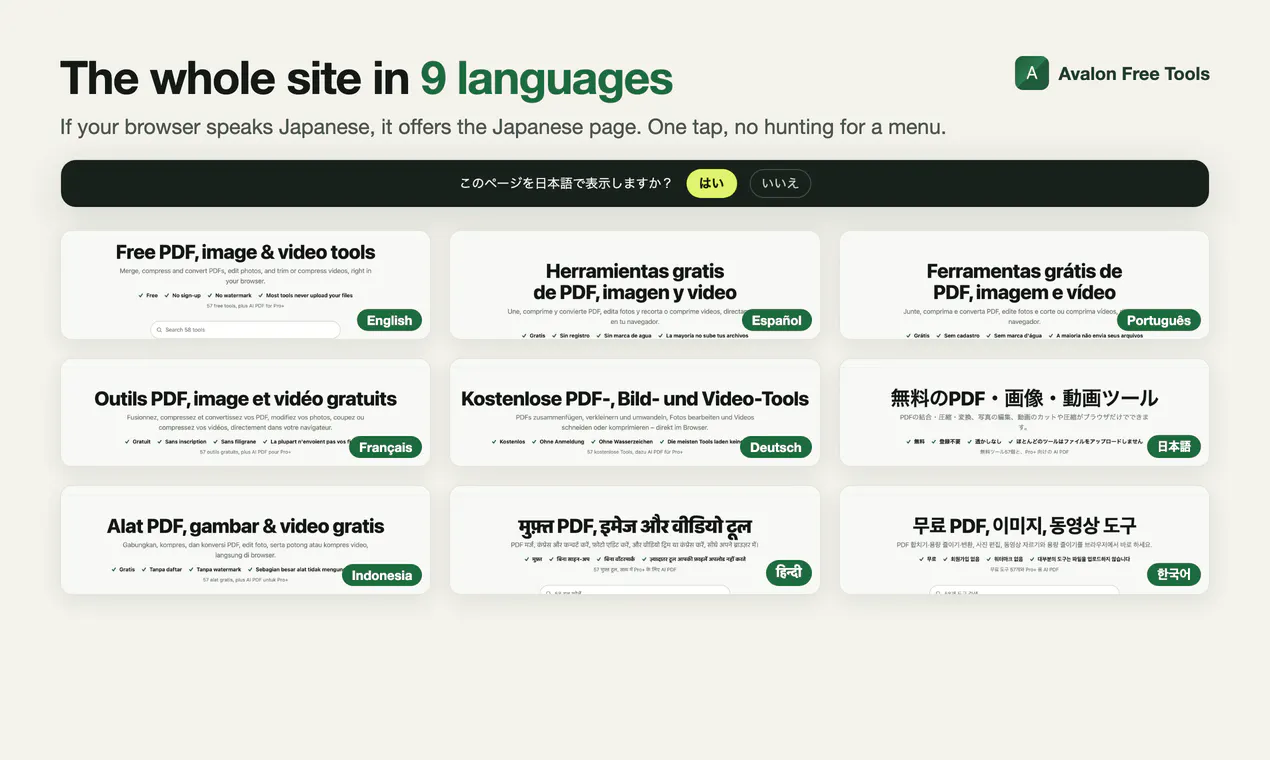Click the 'The whole site in 9 languages' heading
This screenshot has width=1270, height=760.
pyautogui.click(x=366, y=78)
